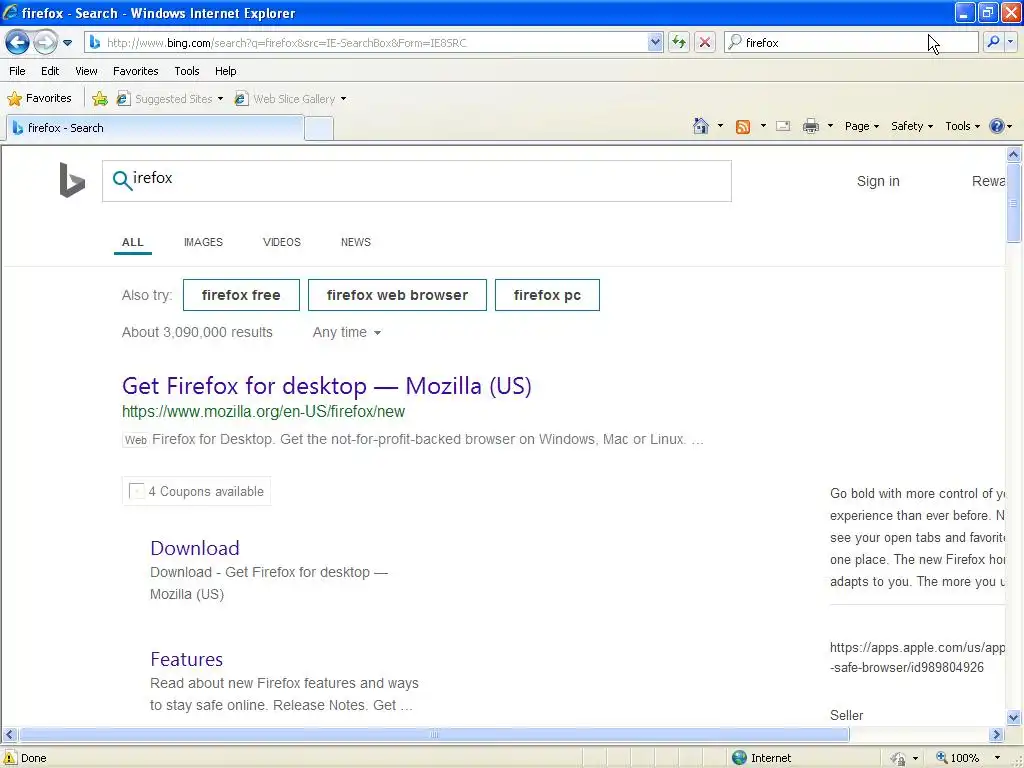The image size is (1024, 768).
Task: Click the vertical scrollbar down arrow
Action: click(x=1013, y=717)
